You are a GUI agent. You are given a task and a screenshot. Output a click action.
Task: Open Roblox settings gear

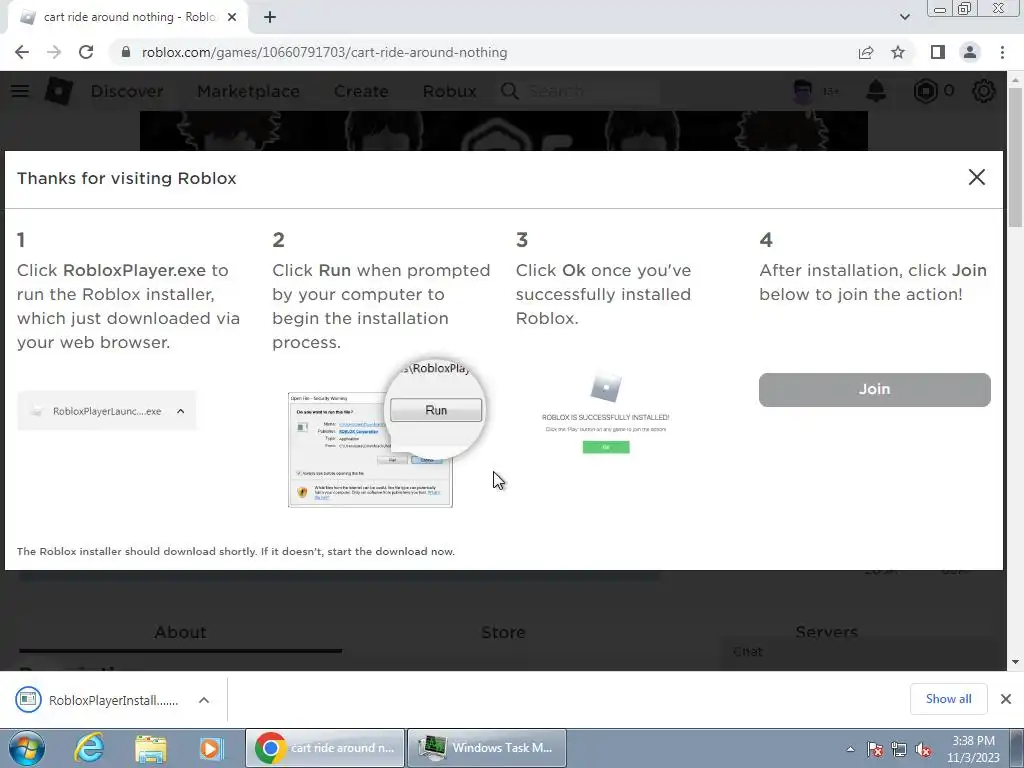pos(984,91)
